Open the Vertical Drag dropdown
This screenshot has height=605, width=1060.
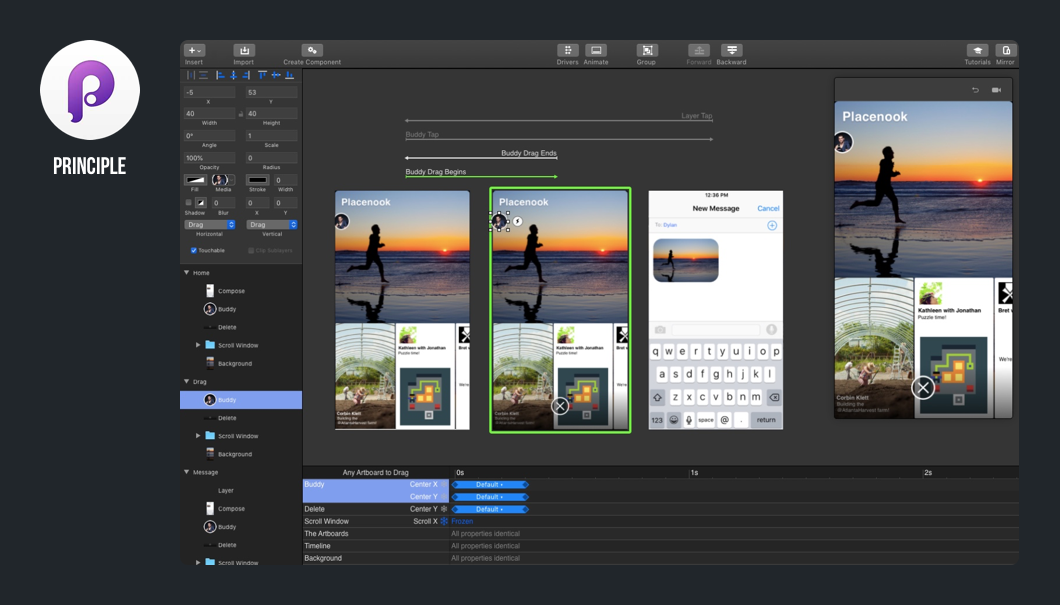click(x=271, y=225)
